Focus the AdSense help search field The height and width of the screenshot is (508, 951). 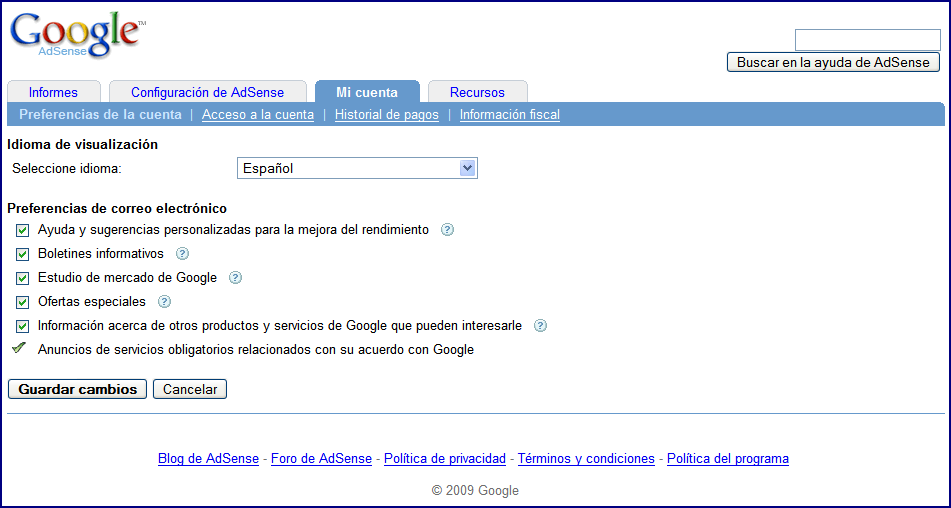(867, 40)
